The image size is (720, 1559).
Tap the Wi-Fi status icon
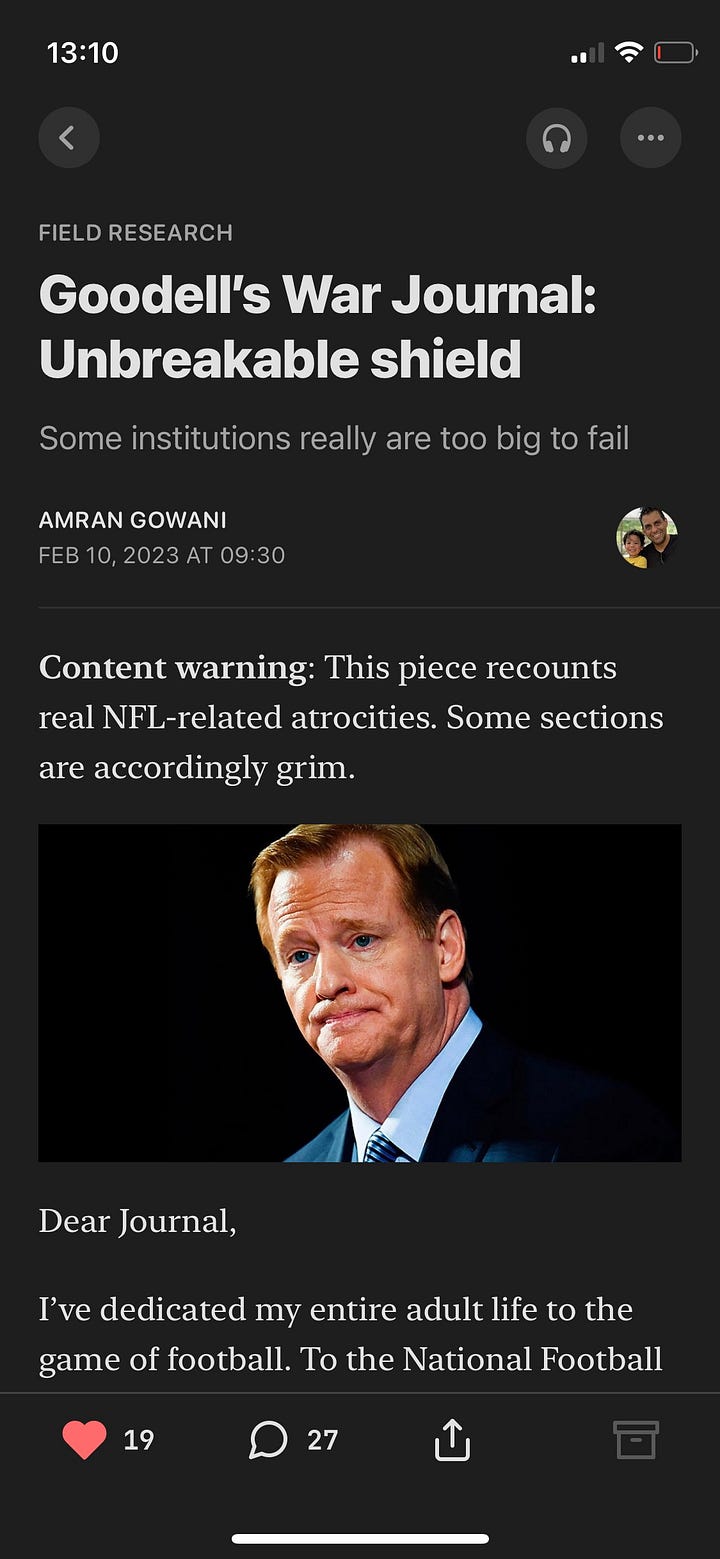pyautogui.click(x=628, y=53)
